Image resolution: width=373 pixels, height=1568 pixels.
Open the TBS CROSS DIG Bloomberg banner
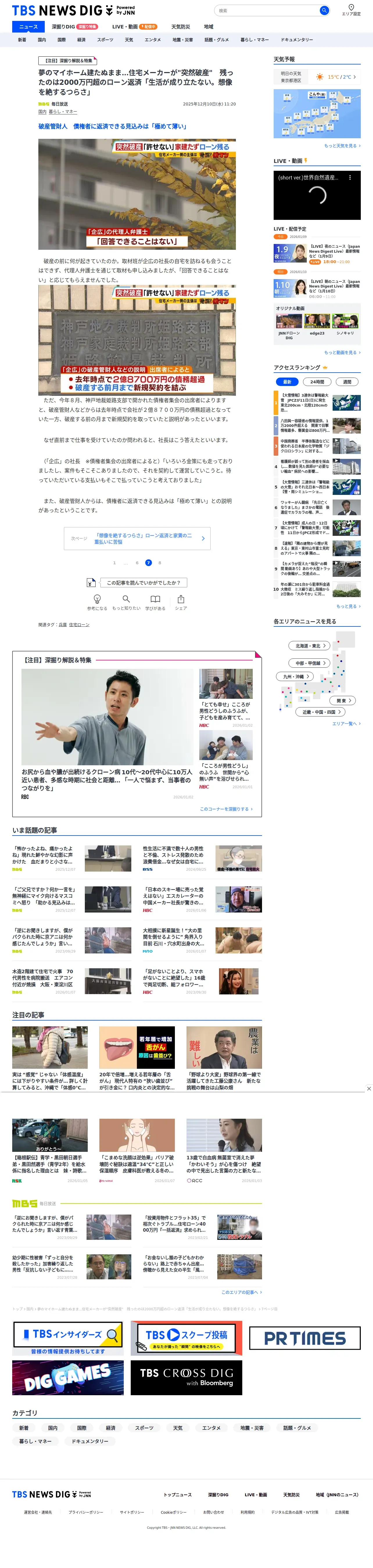tap(186, 1377)
